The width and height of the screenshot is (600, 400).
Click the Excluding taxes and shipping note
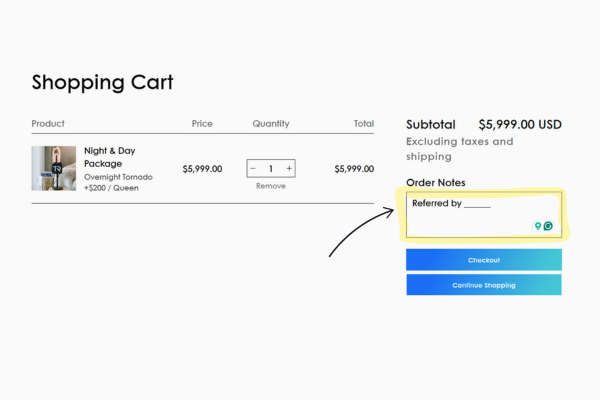[460, 149]
